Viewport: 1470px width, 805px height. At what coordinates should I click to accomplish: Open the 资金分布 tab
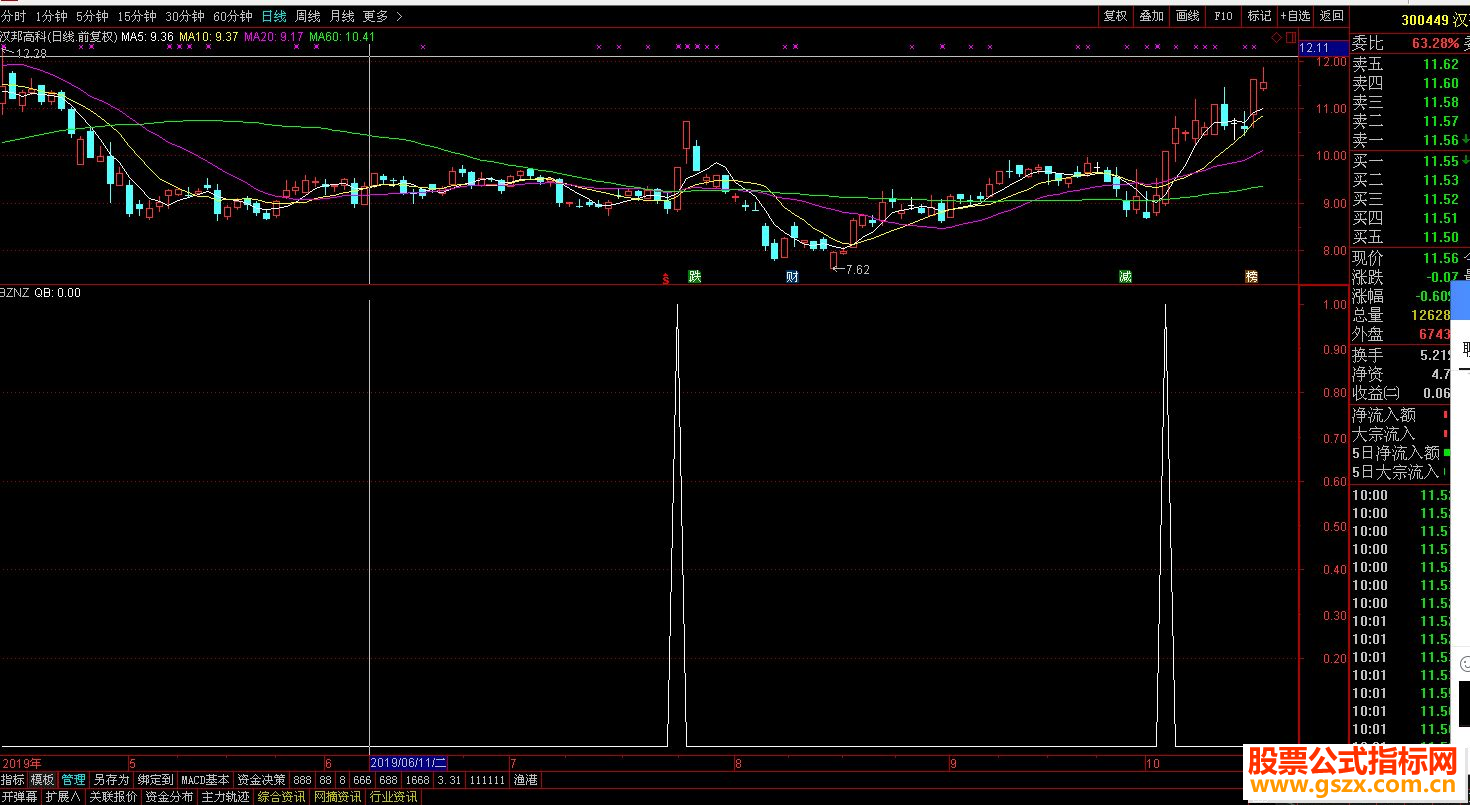[x=169, y=797]
